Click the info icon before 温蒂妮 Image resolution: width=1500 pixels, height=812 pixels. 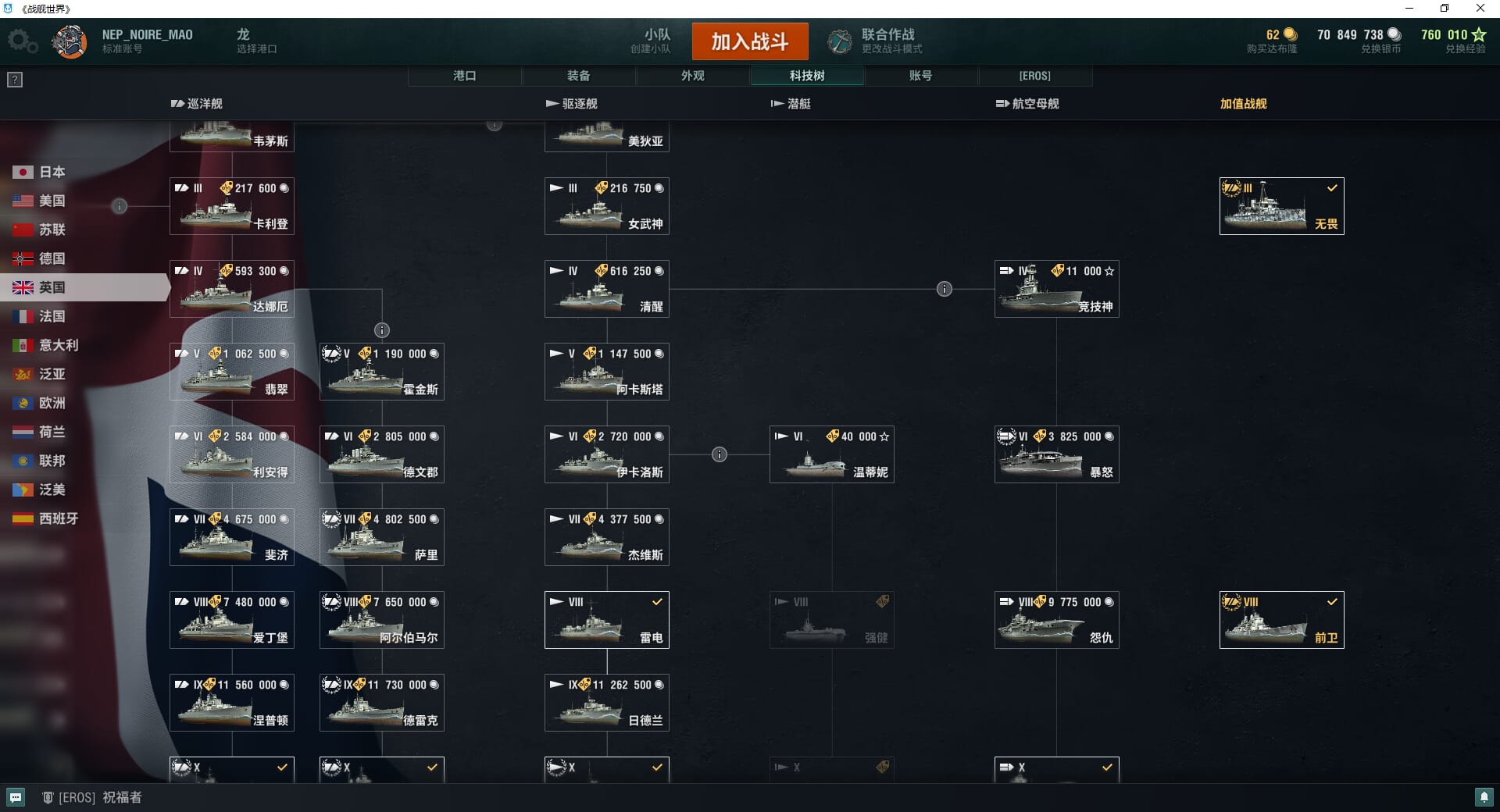pos(720,454)
